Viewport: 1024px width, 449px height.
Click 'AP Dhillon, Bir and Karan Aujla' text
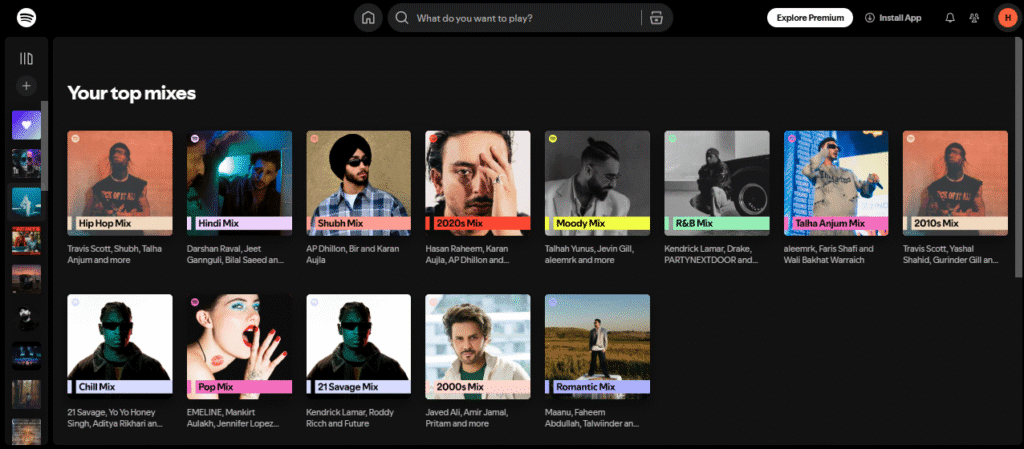pos(353,255)
